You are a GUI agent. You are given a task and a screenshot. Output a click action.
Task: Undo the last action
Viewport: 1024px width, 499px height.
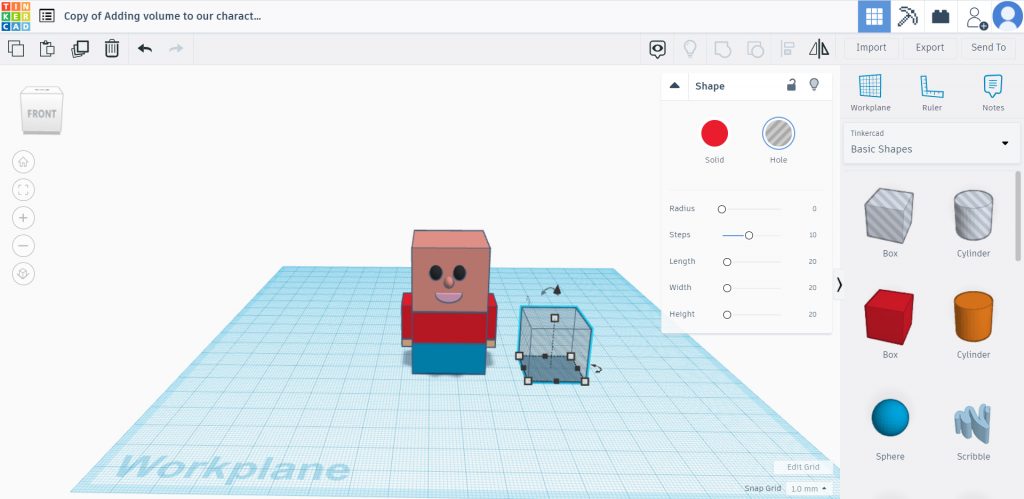[x=145, y=48]
